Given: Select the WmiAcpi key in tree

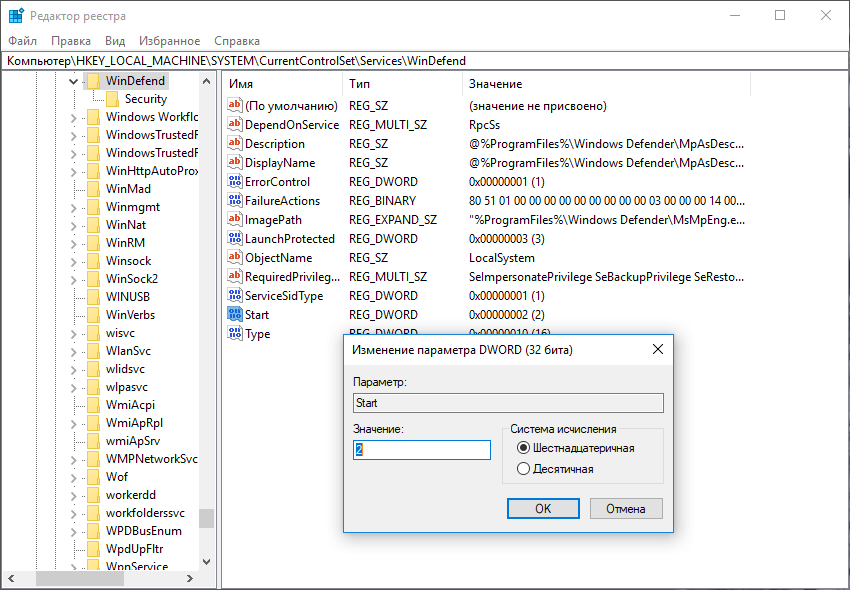Looking at the screenshot, I should pyautogui.click(x=130, y=405).
